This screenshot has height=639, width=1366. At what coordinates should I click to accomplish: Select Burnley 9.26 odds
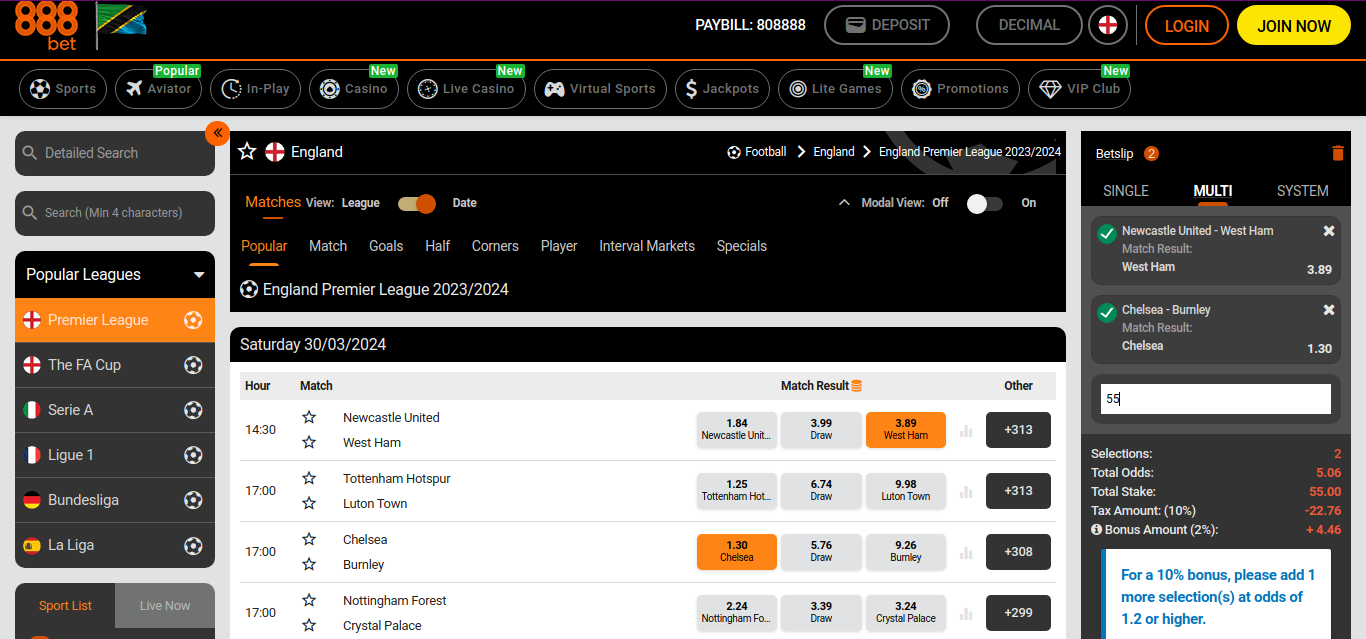906,551
